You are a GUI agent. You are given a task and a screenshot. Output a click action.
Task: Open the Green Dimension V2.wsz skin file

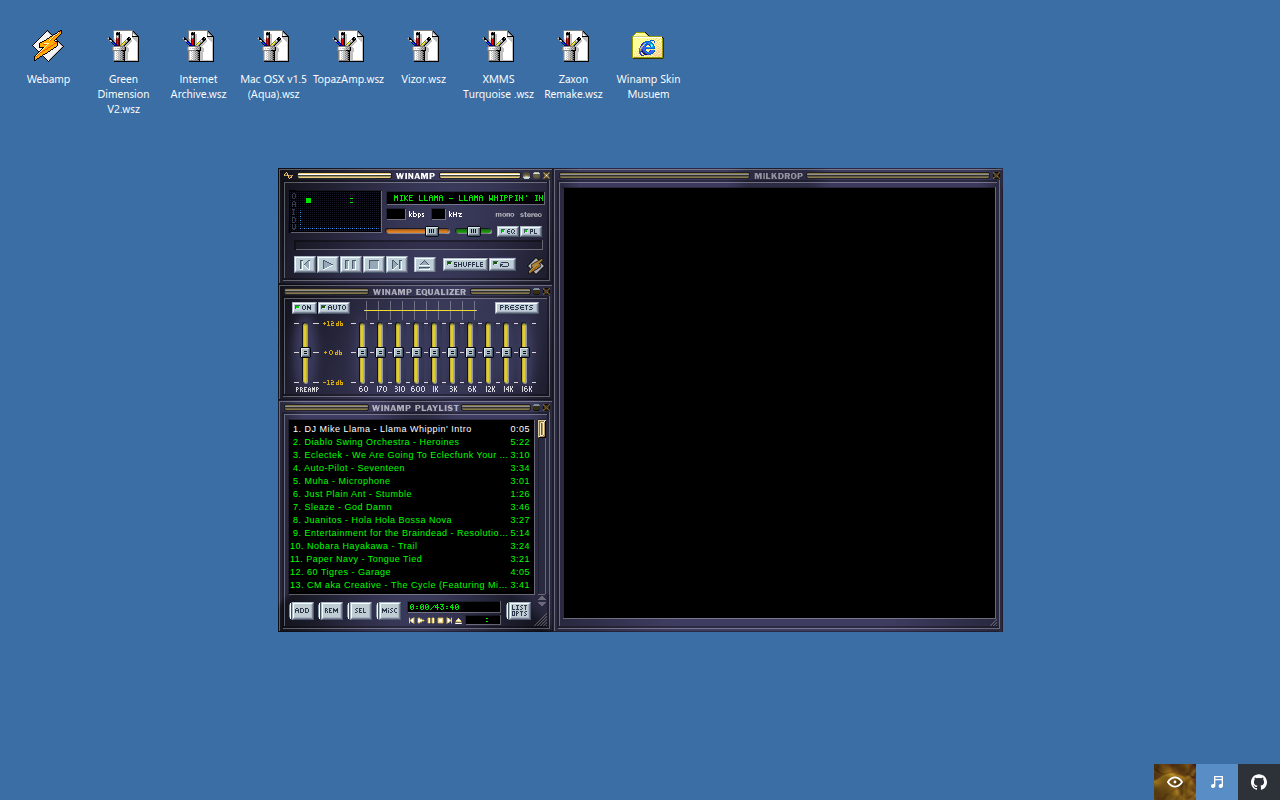(x=123, y=72)
